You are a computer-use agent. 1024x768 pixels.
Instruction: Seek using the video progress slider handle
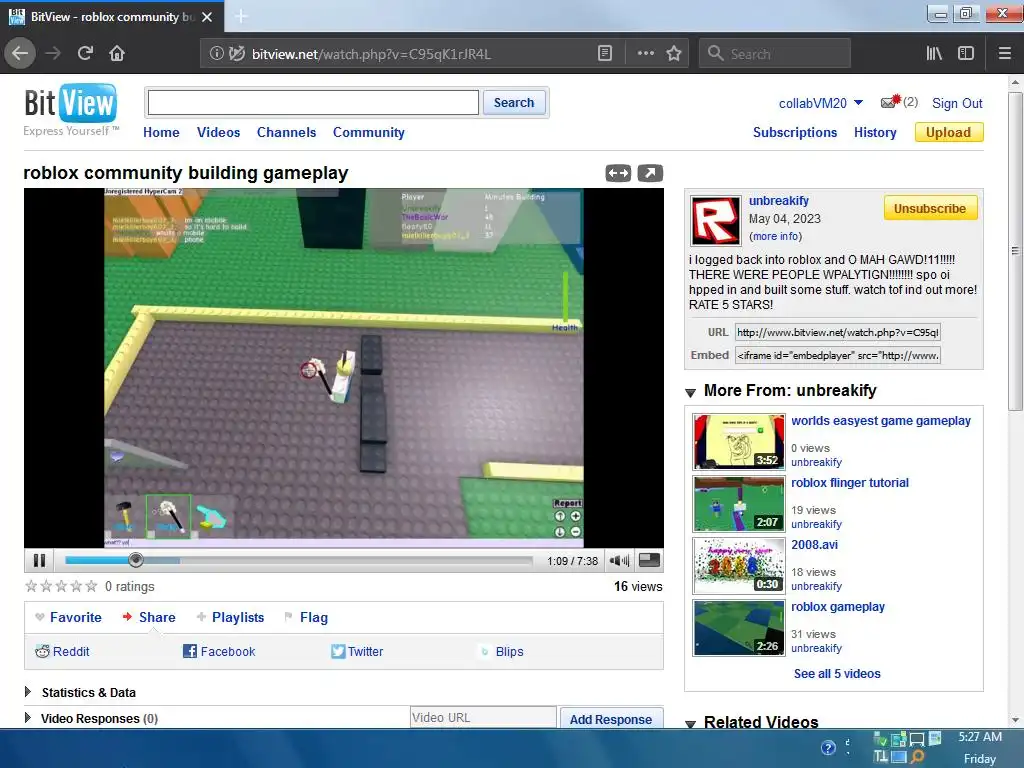(x=136, y=560)
